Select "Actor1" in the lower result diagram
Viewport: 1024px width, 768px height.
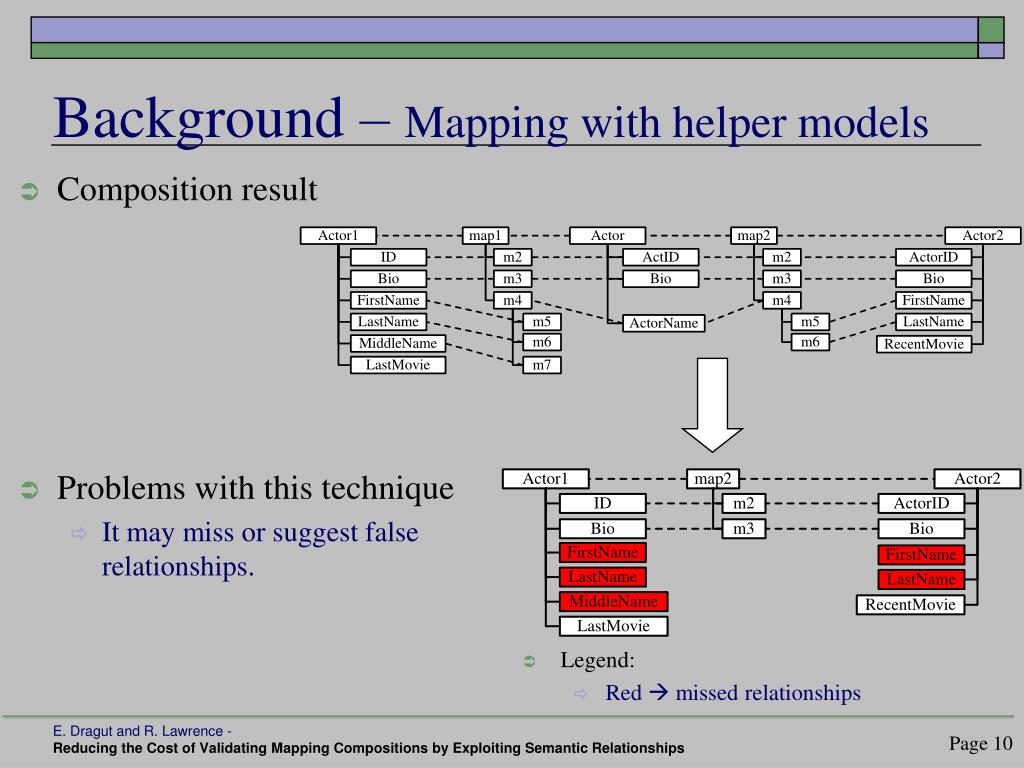point(545,479)
